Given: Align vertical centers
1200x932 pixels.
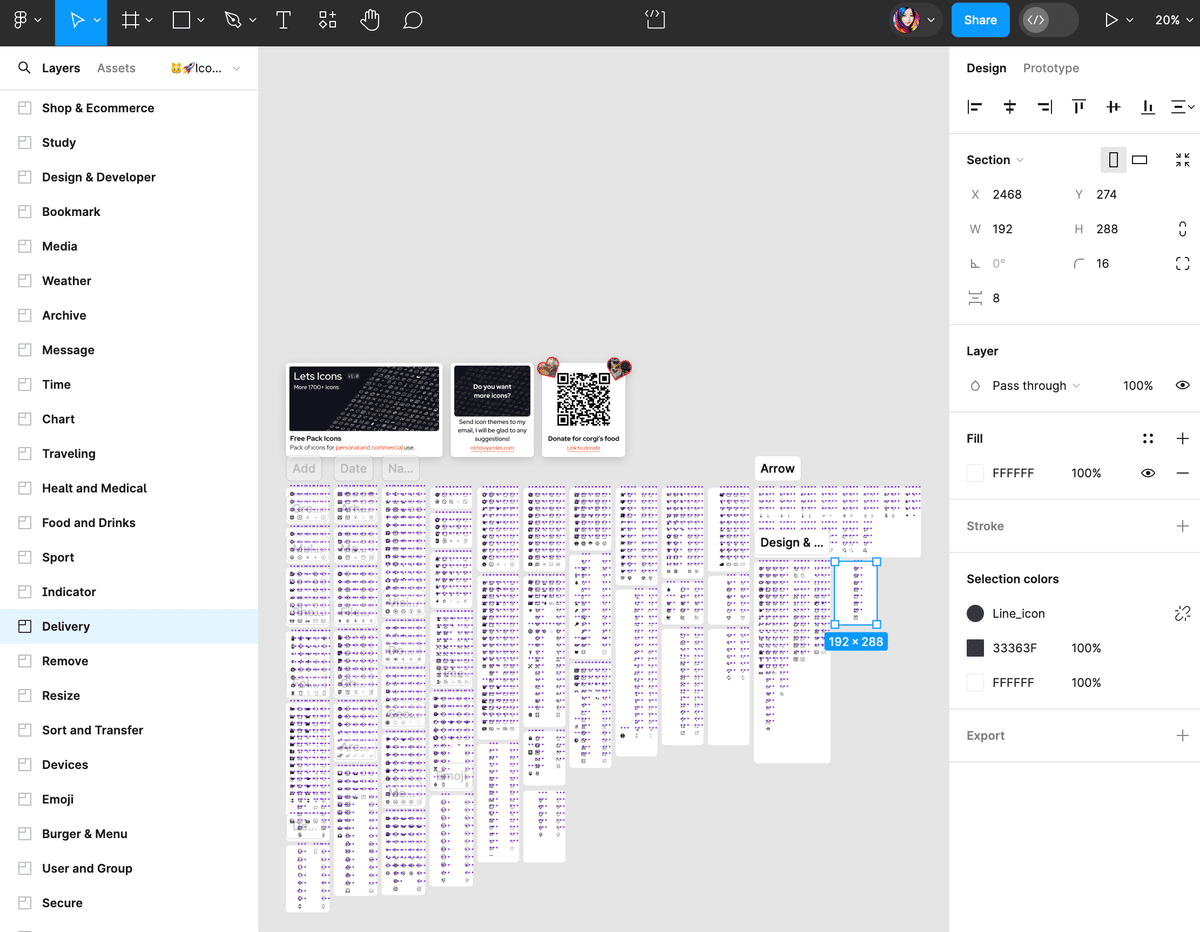Looking at the screenshot, I should coord(1113,107).
